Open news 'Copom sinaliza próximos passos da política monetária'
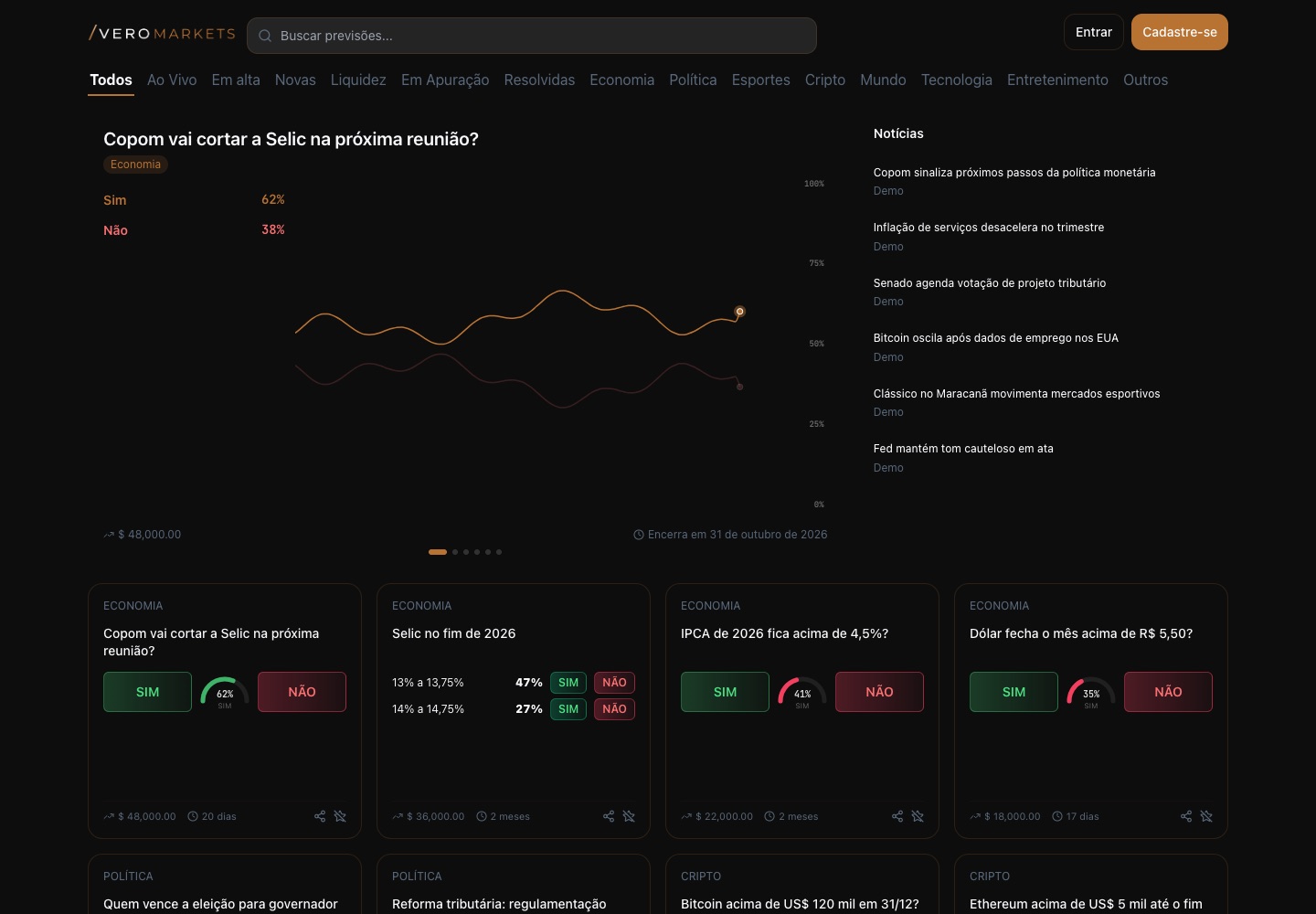Screen dimensions: 1316x914 point(1014,173)
